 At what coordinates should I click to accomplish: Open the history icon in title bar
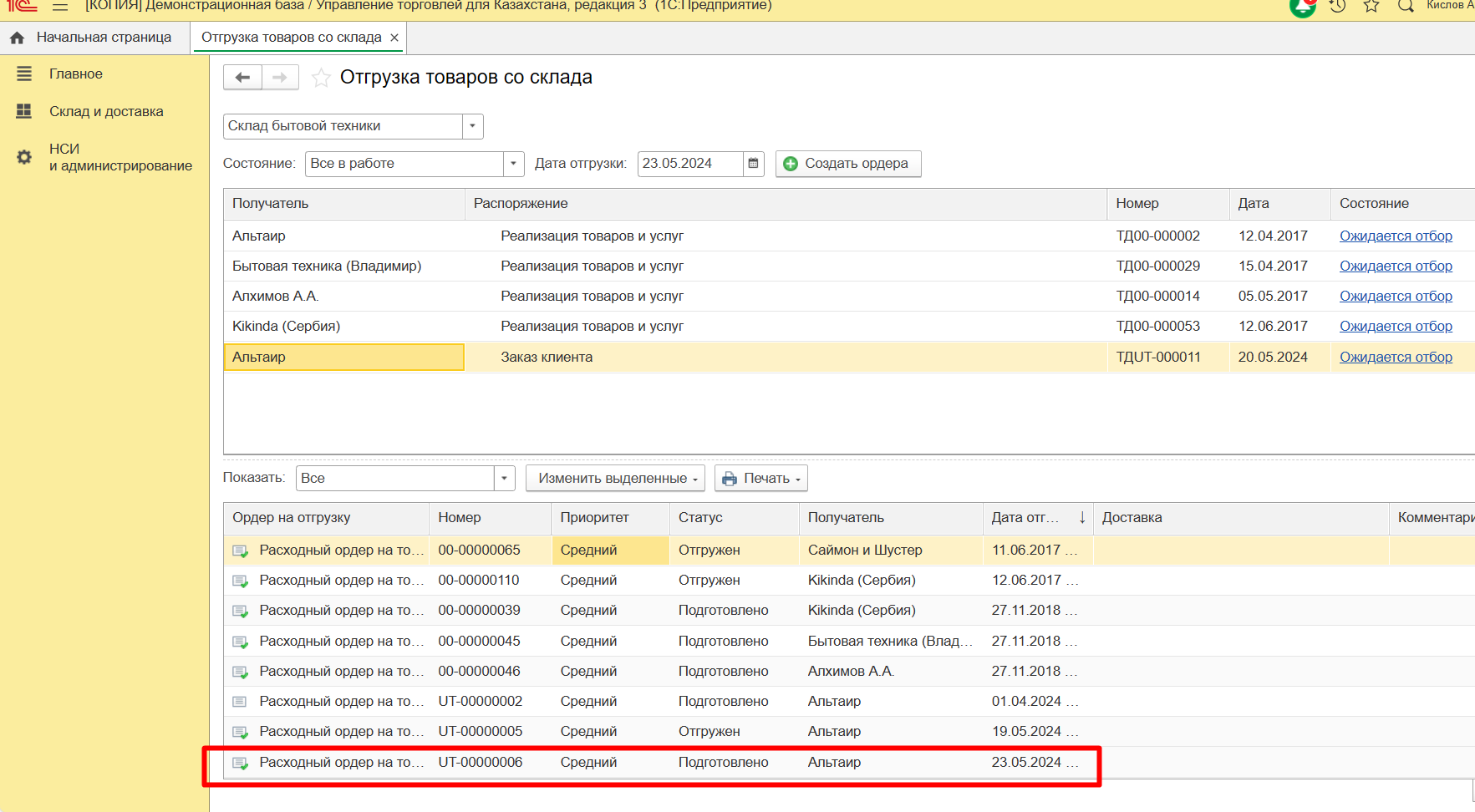pyautogui.click(x=1337, y=7)
